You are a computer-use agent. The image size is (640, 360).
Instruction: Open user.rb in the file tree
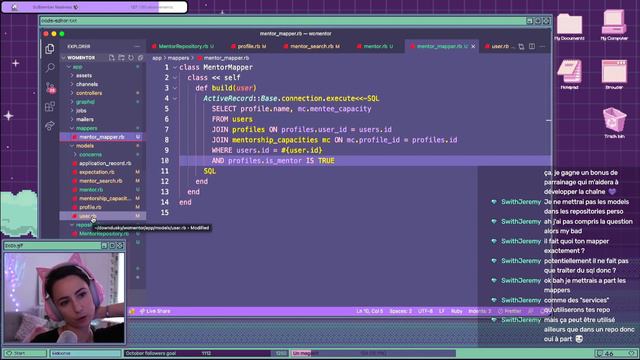pyautogui.click(x=102, y=216)
